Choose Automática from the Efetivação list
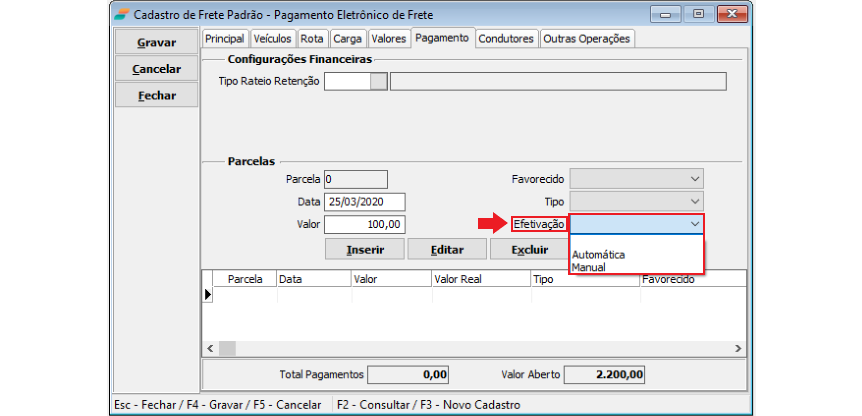This screenshot has height=416, width=862. [599, 255]
